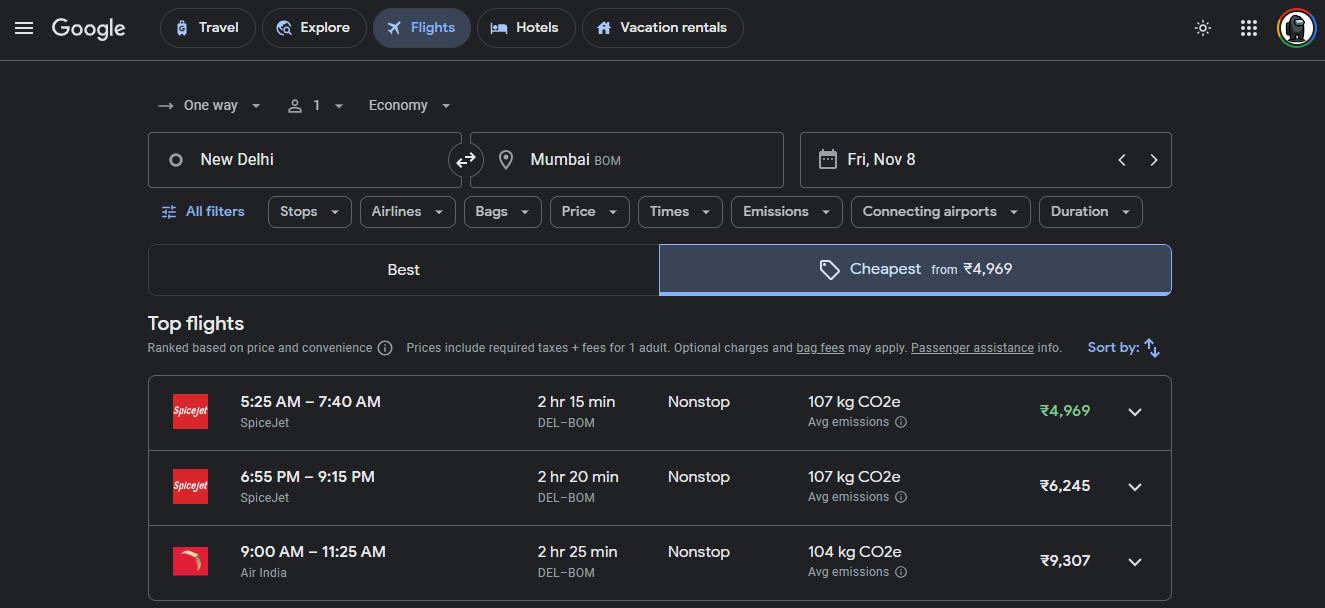Advance to the next departure date
The height and width of the screenshot is (608, 1325).
pyautogui.click(x=1153, y=160)
